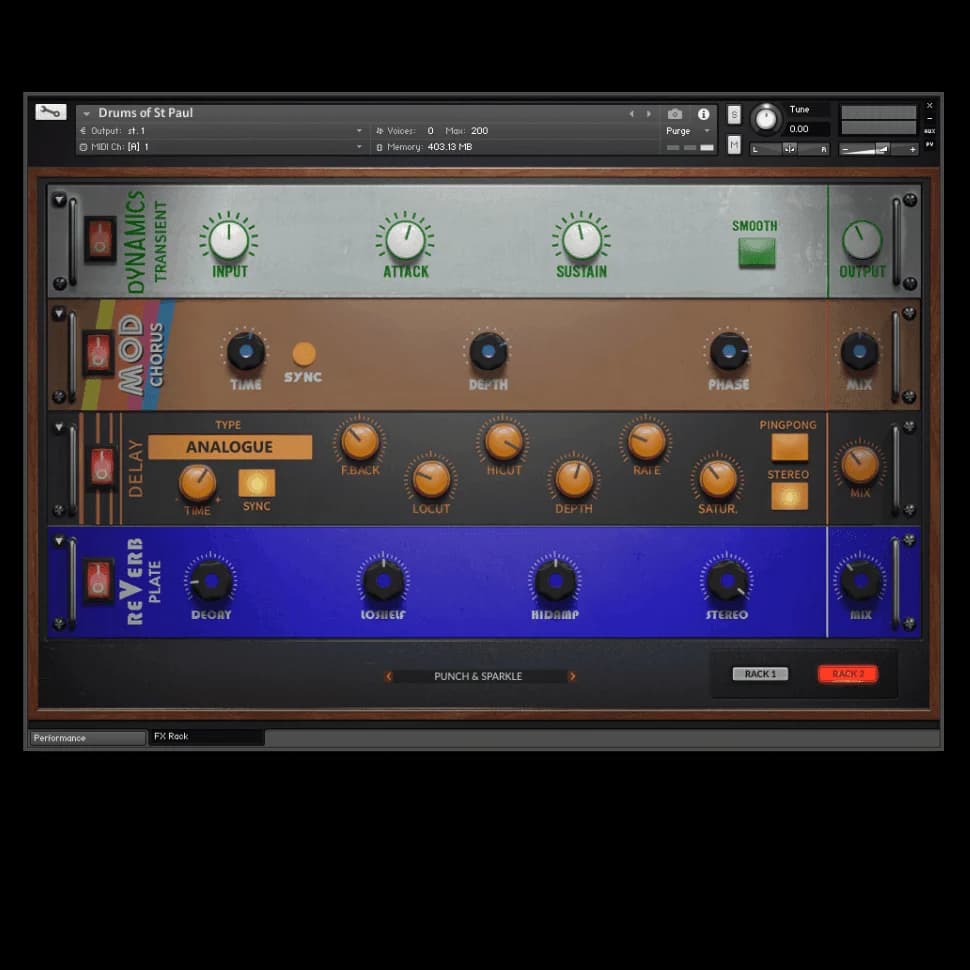This screenshot has height=970, width=970.
Task: Mute the instrument with the M button
Action: click(x=734, y=146)
